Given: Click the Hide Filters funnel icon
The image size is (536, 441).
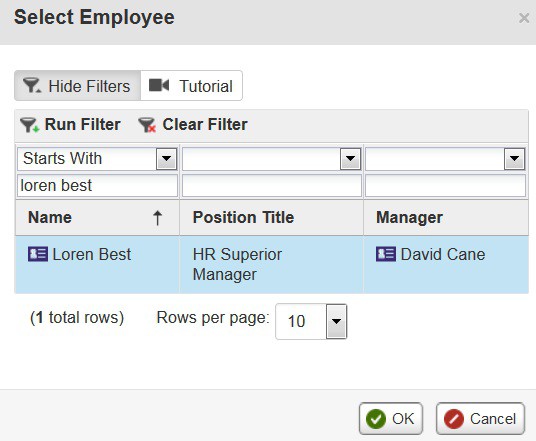Looking at the screenshot, I should tap(32, 85).
